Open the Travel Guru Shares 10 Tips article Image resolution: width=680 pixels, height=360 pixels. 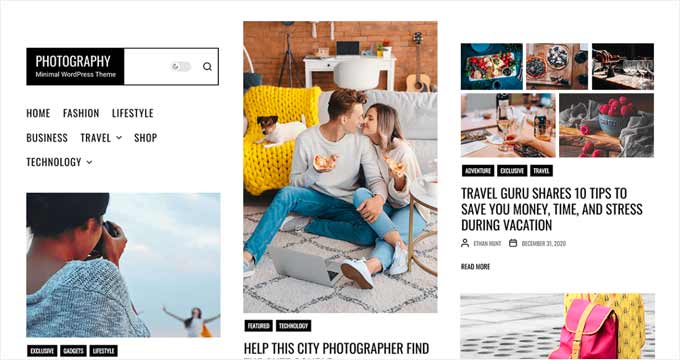click(552, 209)
